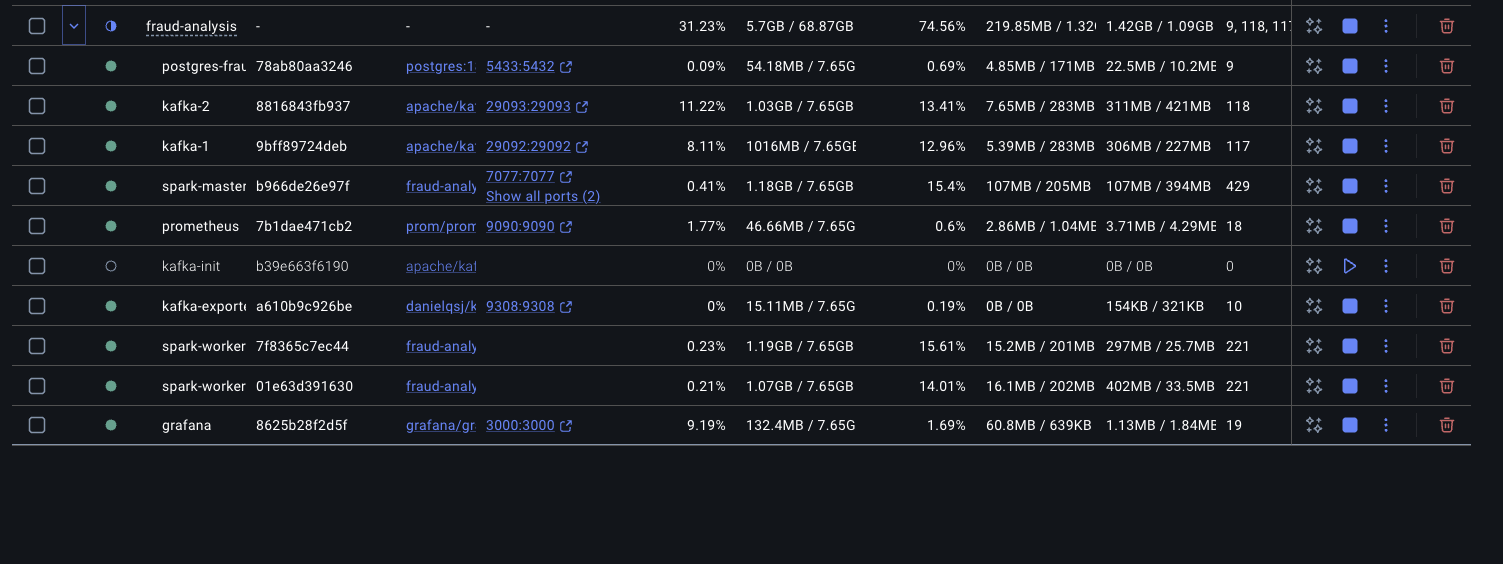
Task: Collapse the fraud-analysis compose group
Action: click(x=74, y=26)
